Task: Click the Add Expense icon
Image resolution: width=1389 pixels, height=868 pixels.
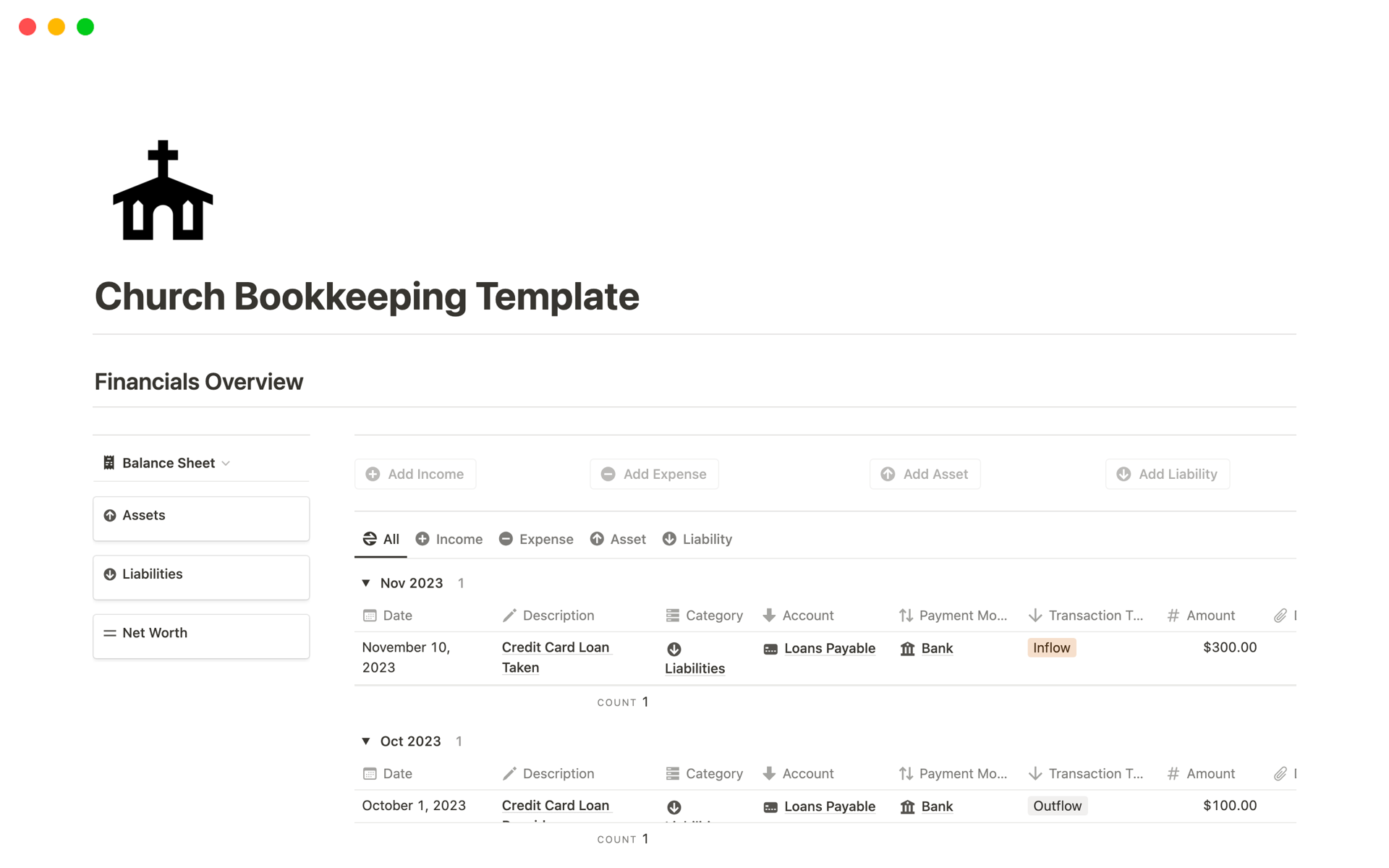Action: [x=607, y=474]
